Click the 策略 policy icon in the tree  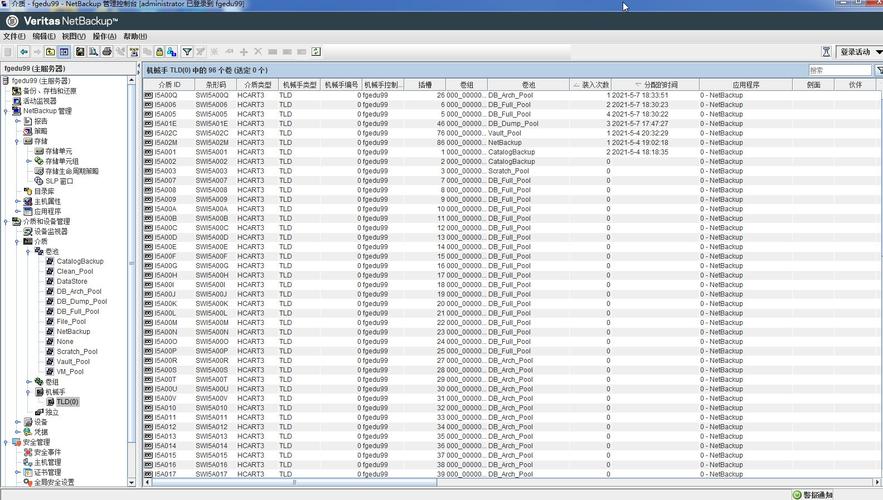(28, 131)
